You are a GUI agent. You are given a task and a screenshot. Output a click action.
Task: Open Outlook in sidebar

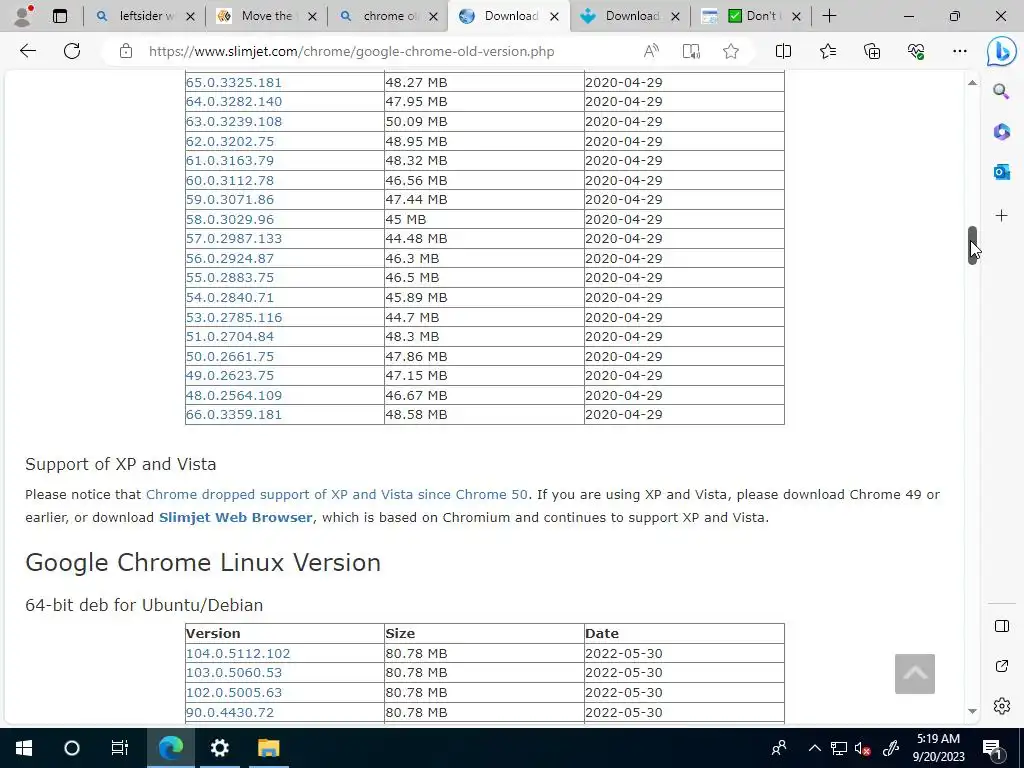(x=1001, y=172)
